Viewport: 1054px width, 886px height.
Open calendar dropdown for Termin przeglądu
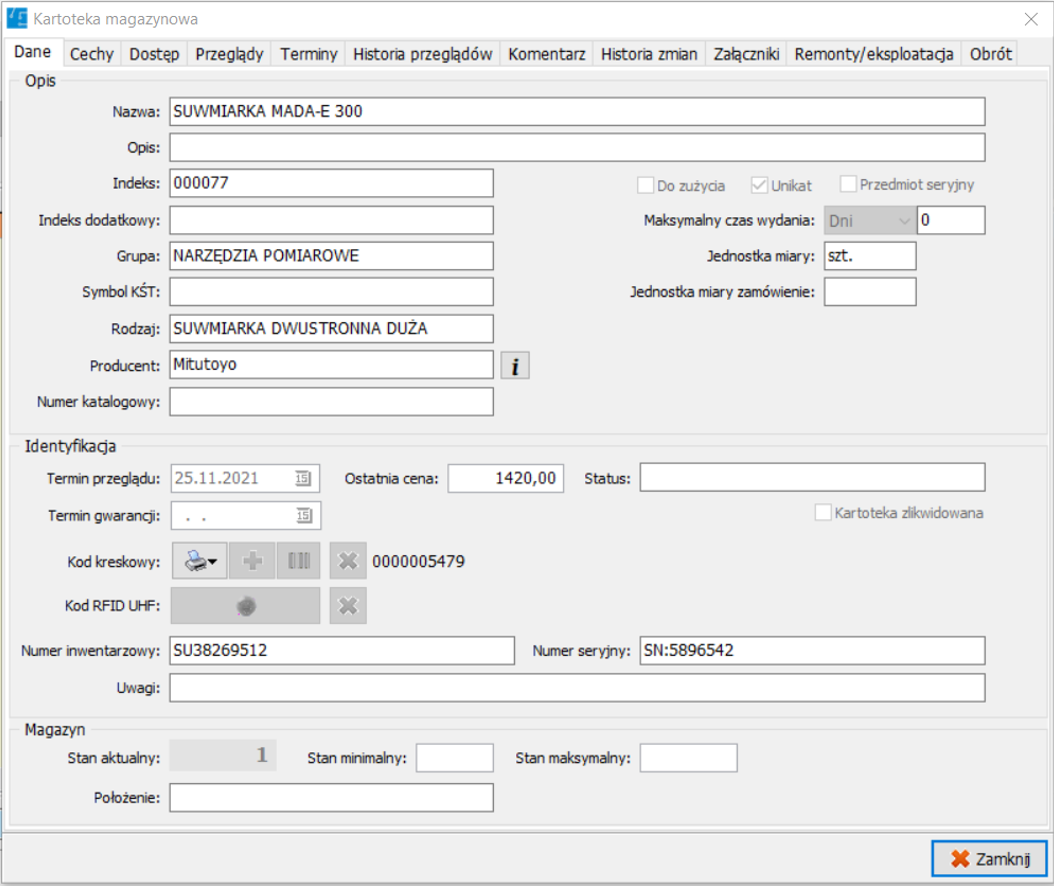point(303,479)
